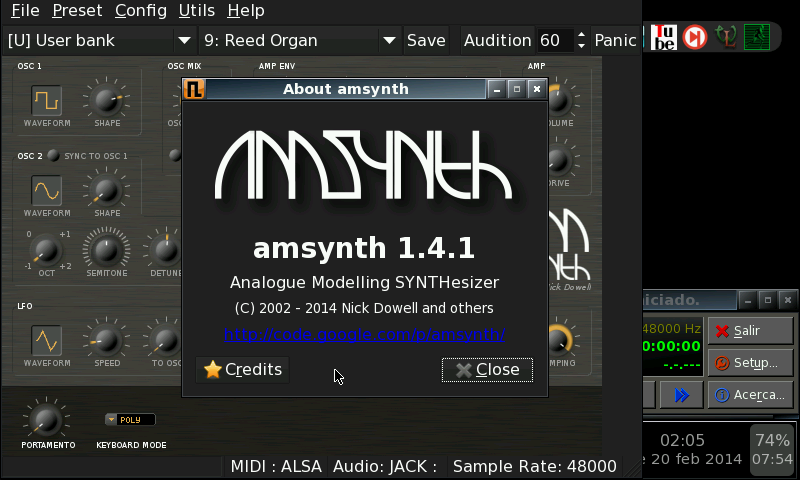Click the OCT octave knob

click(x=45, y=250)
